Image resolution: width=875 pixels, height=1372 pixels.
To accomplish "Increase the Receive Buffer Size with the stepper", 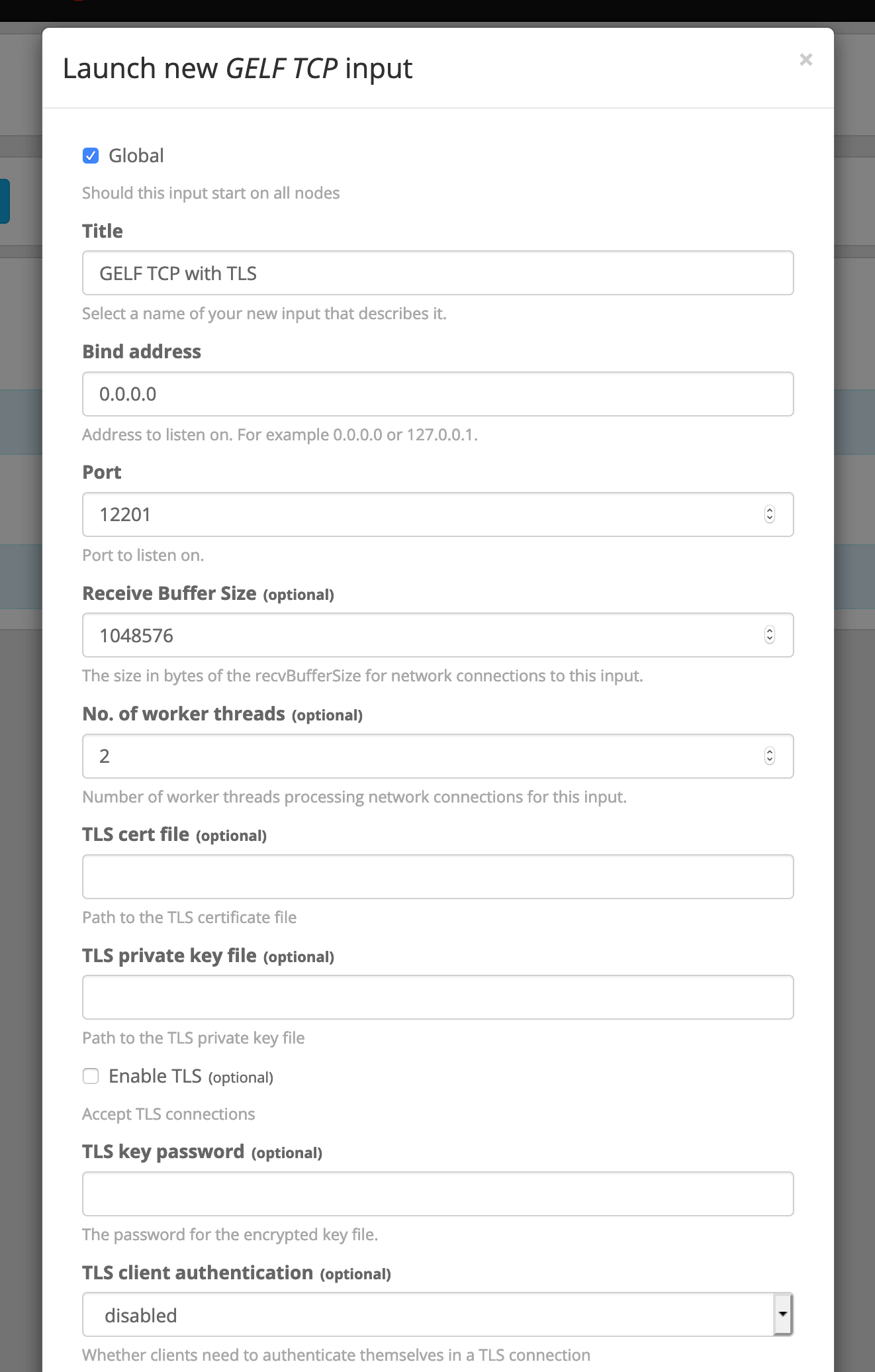I will click(770, 631).
